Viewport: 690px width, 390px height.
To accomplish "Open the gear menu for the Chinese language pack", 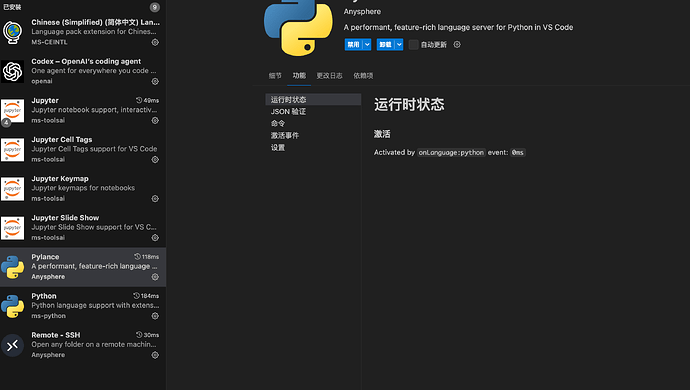I will [155, 42].
